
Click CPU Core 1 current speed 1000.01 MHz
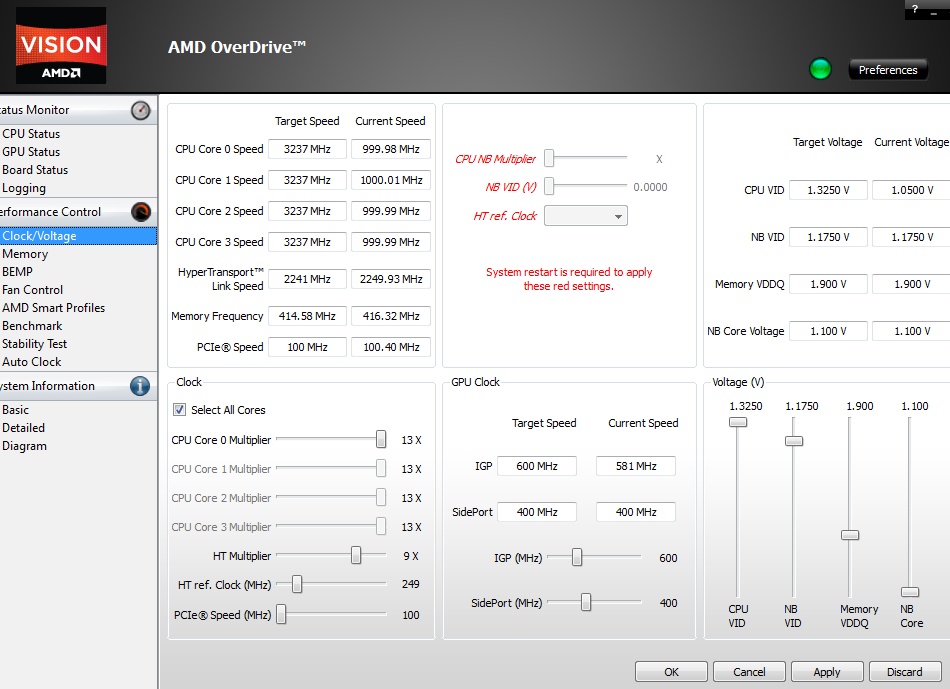(391, 180)
